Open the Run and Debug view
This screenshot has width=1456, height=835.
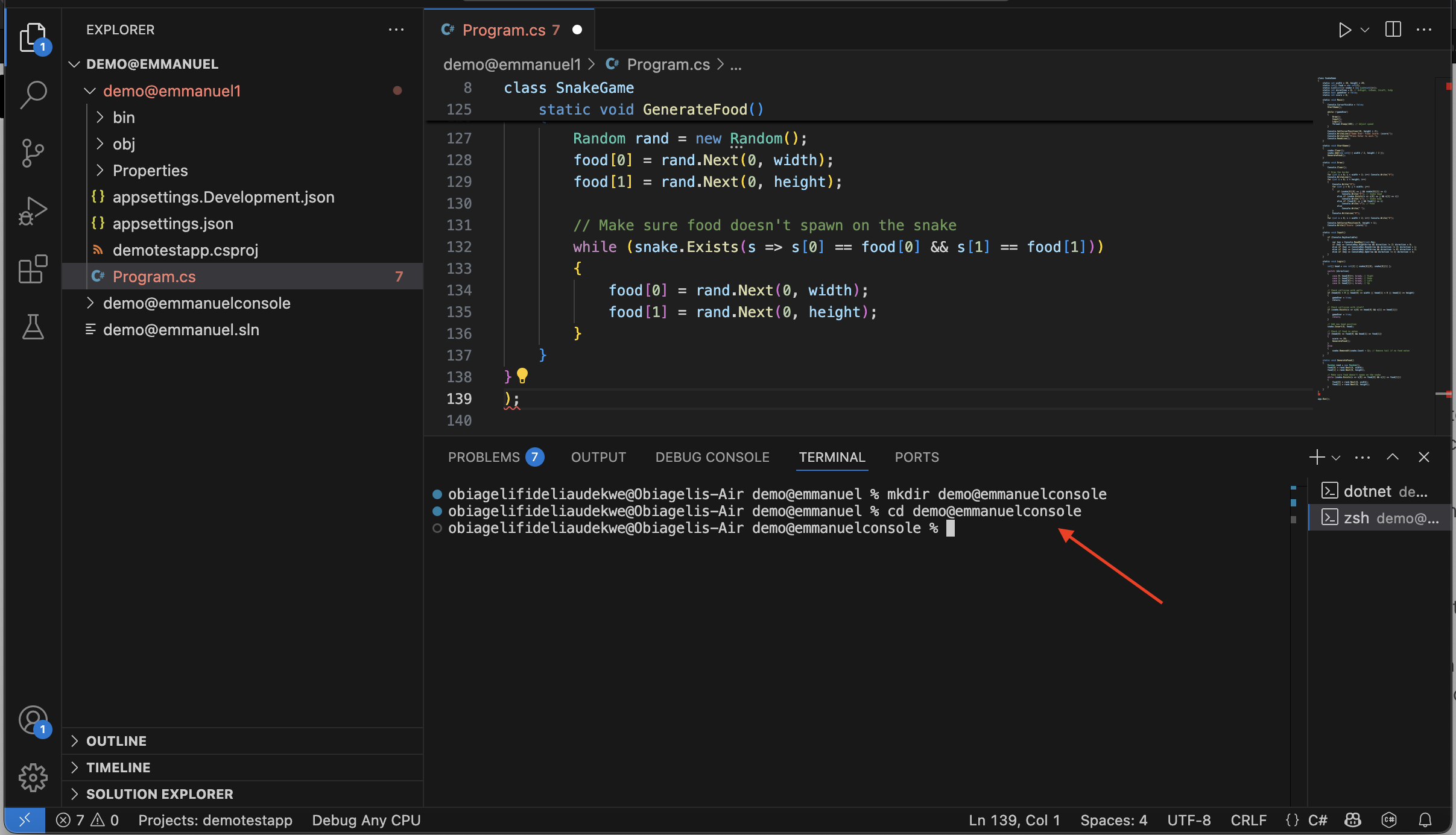tap(33, 211)
